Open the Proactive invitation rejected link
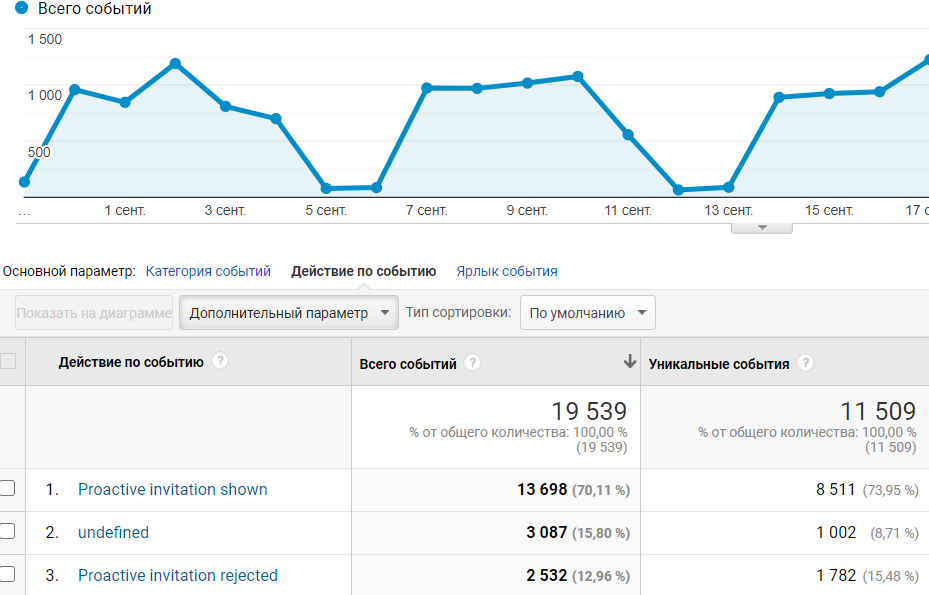Viewport: 929px width, 595px height. pos(178,576)
